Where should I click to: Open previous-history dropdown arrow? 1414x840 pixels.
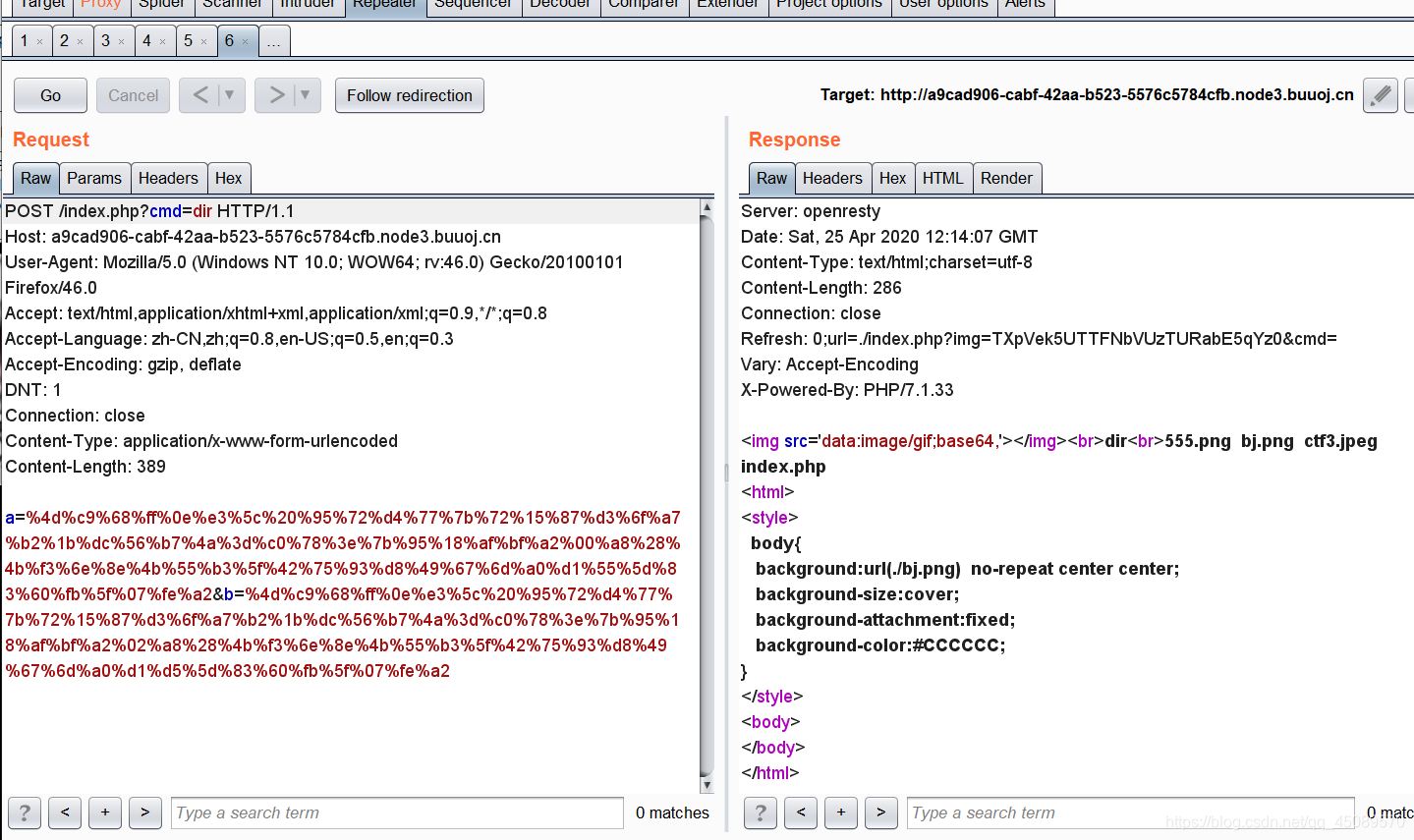[x=230, y=95]
